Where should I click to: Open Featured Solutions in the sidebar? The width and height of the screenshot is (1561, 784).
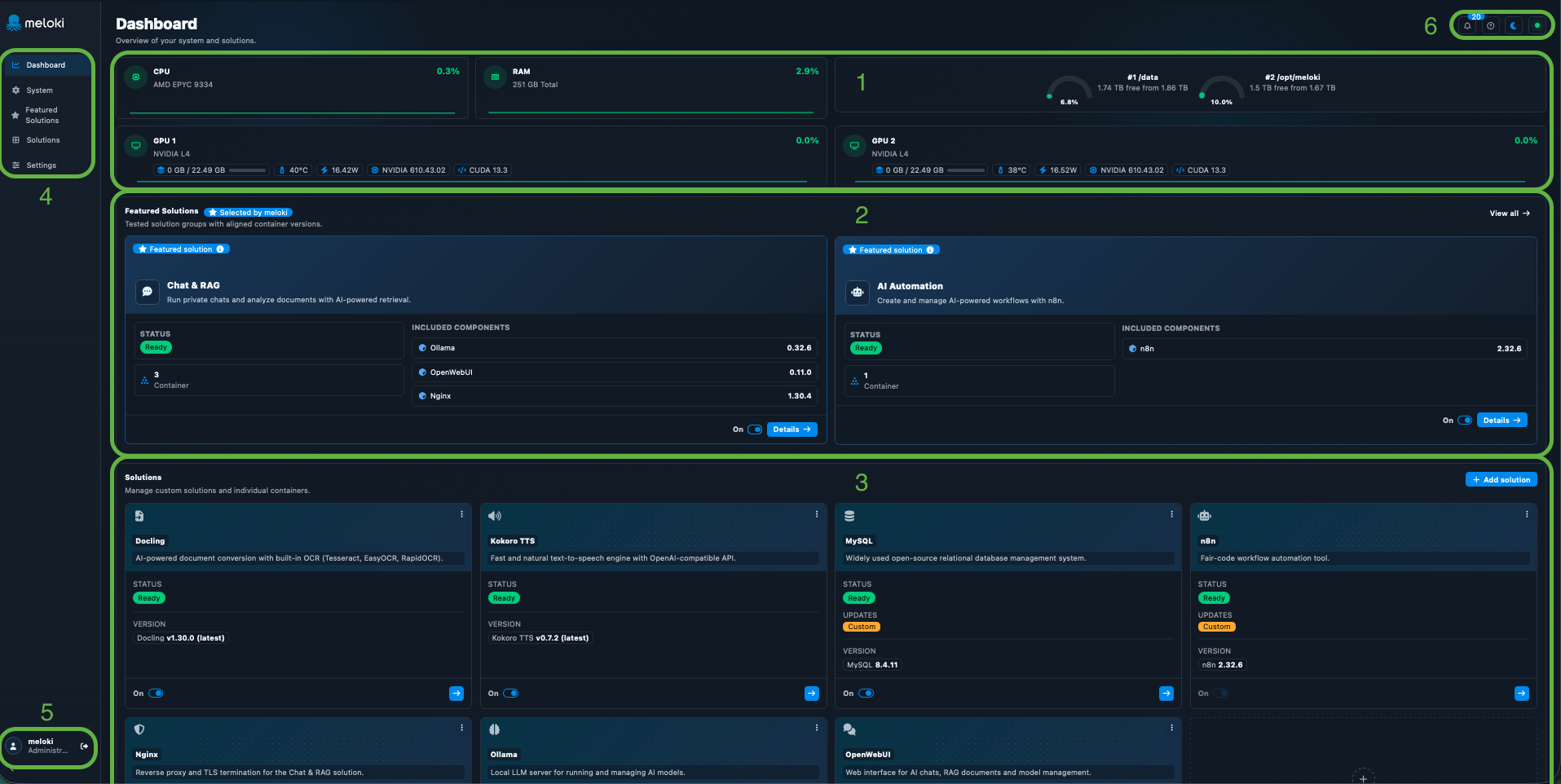[47, 115]
